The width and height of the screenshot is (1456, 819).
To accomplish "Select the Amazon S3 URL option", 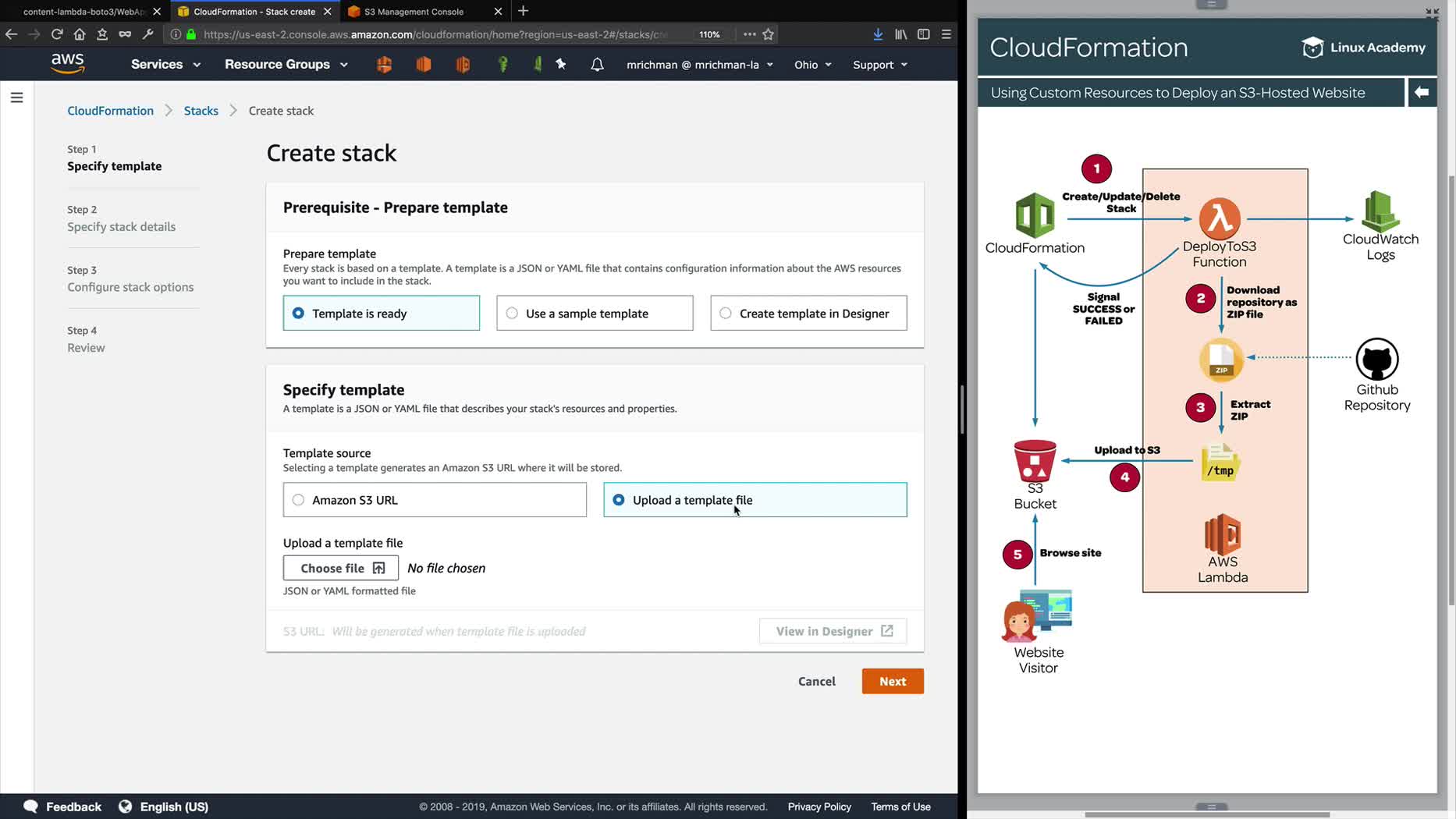I will pyautogui.click(x=298, y=500).
